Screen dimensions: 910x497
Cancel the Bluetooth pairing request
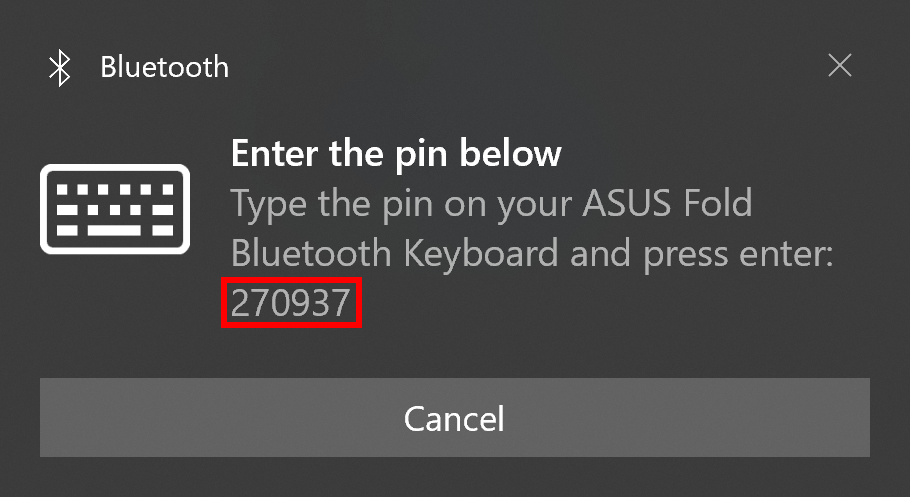[454, 417]
